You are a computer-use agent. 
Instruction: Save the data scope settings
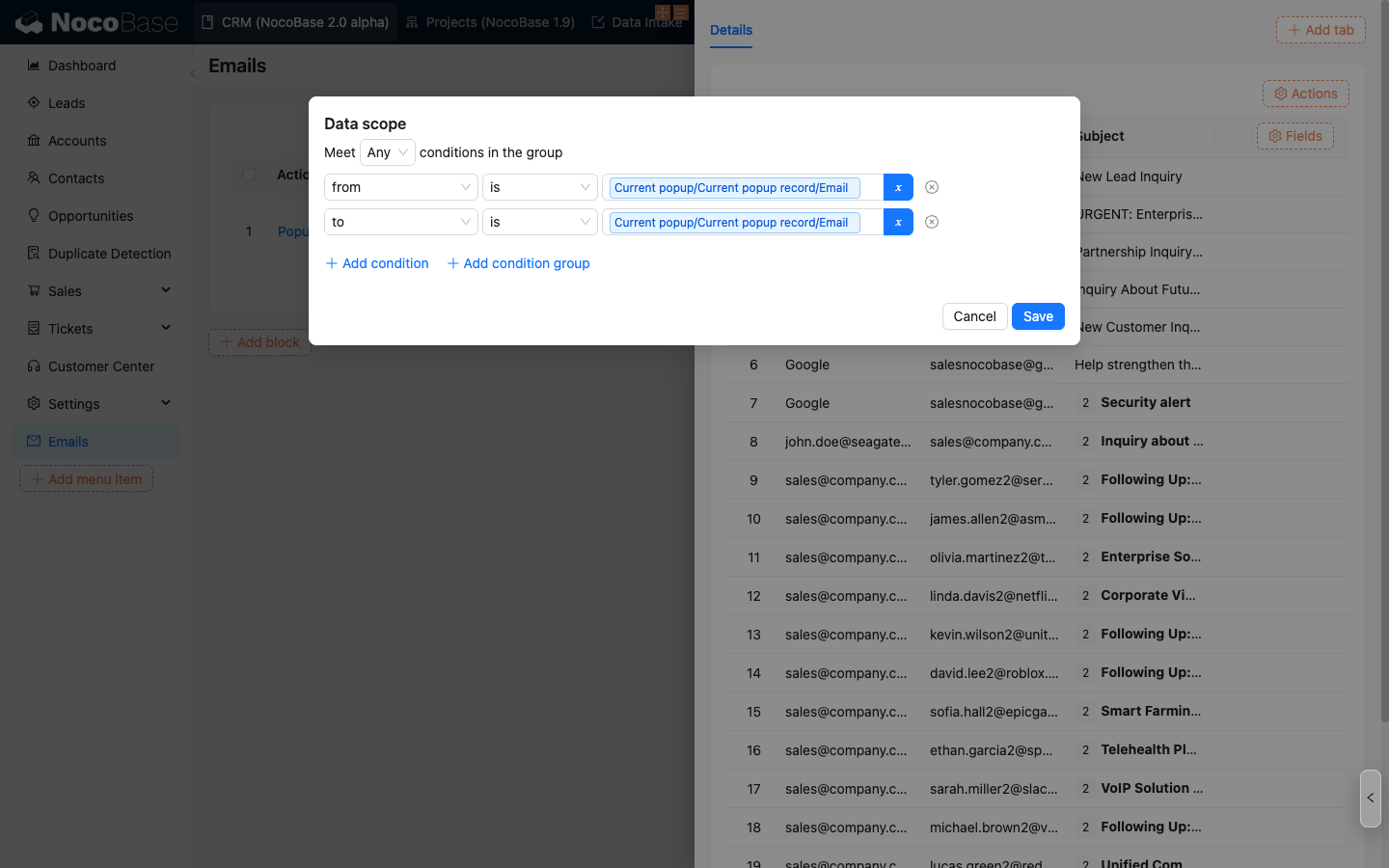point(1038,316)
